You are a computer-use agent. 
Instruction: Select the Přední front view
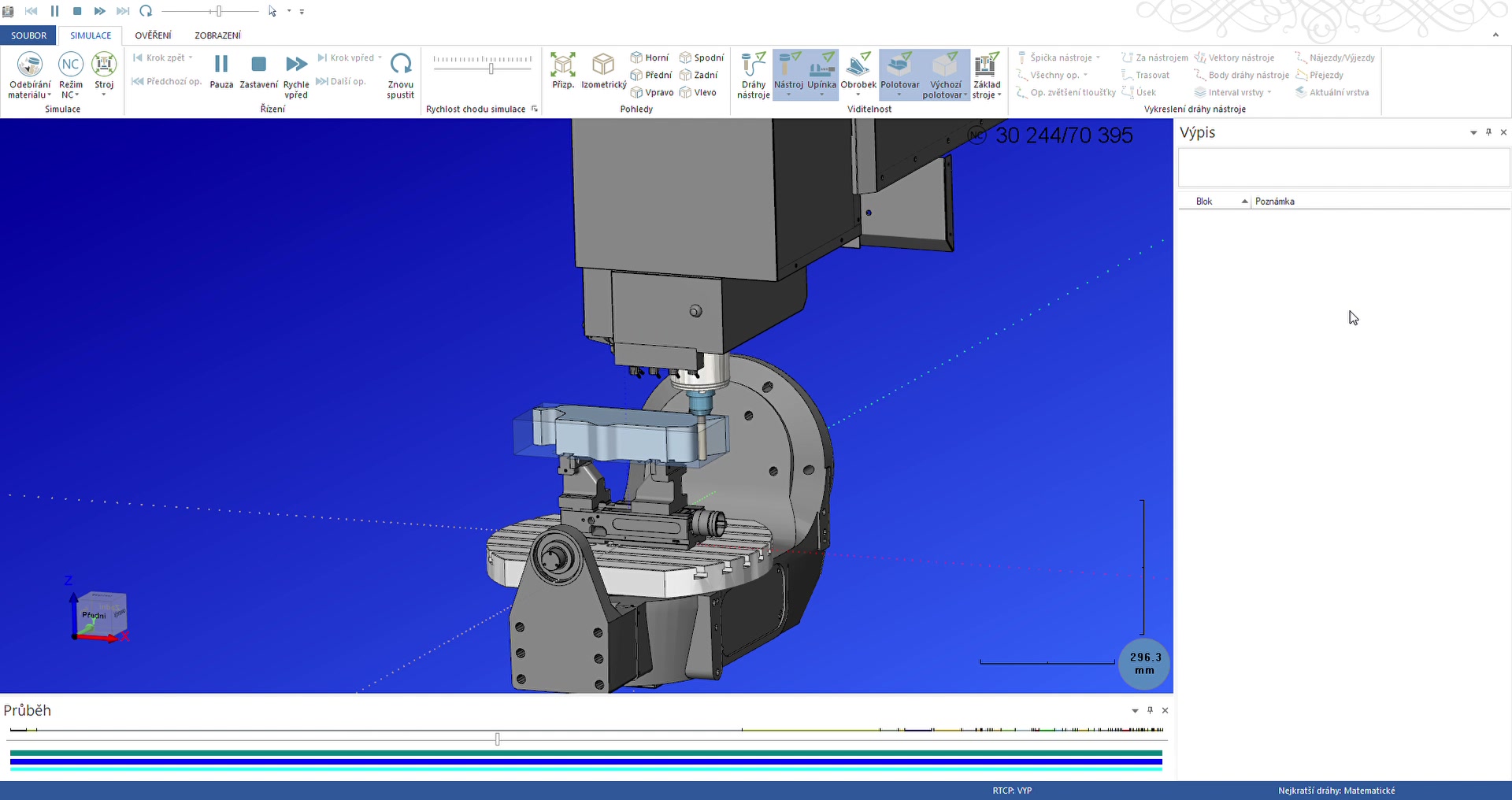pos(651,75)
